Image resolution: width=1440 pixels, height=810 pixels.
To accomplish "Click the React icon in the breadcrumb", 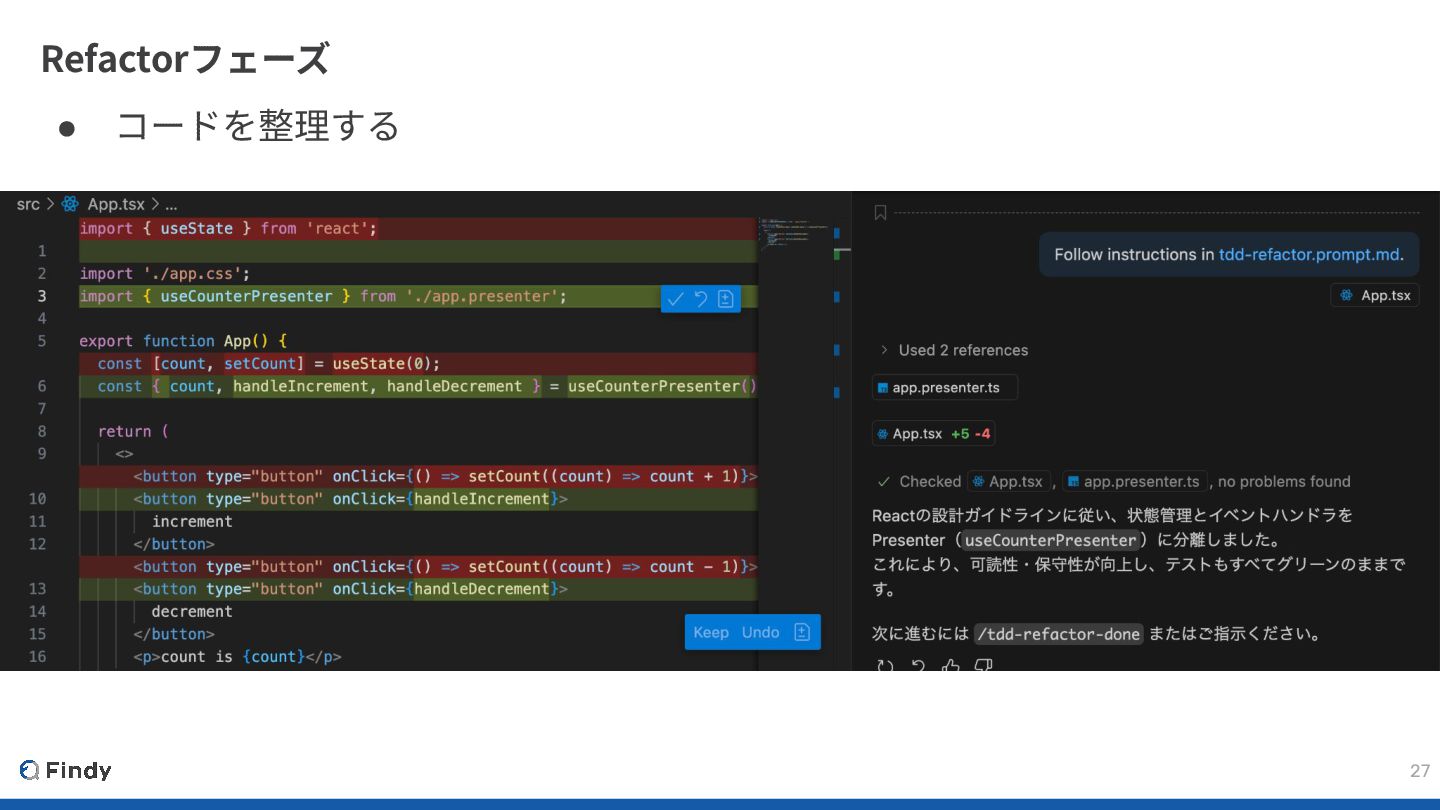I will tap(70, 204).
